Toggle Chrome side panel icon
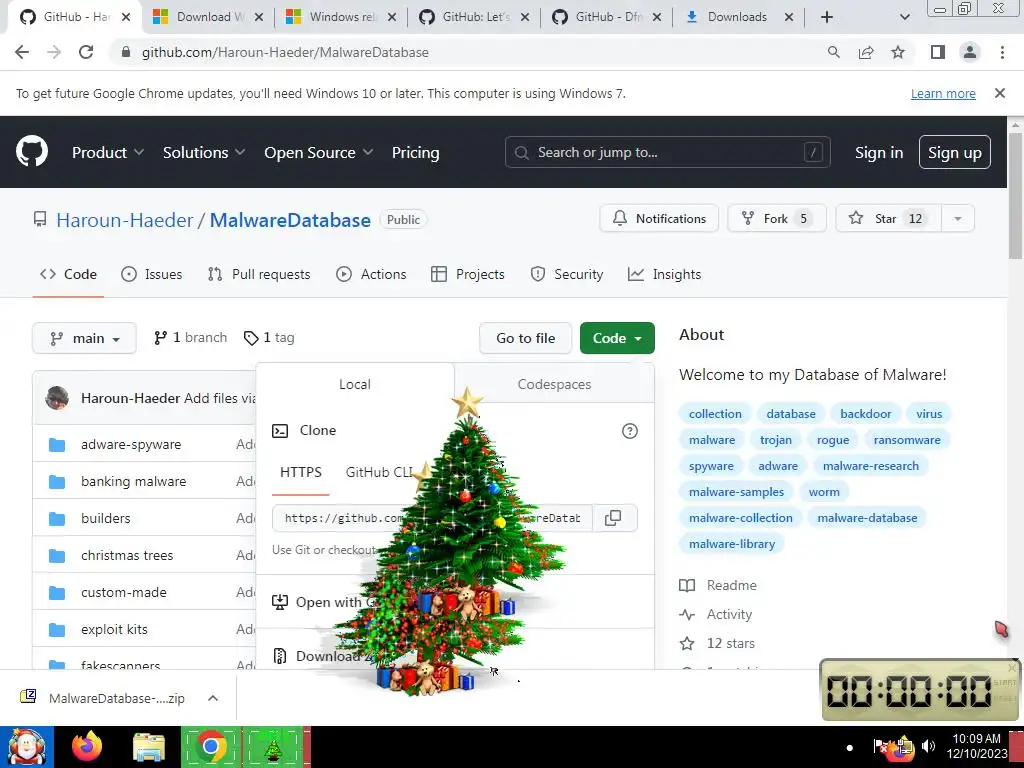This screenshot has width=1024, height=768. pyautogui.click(x=938, y=52)
